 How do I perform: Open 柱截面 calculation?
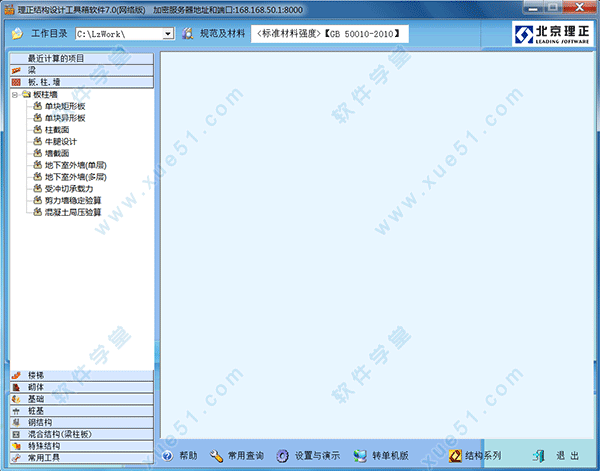click(57, 130)
